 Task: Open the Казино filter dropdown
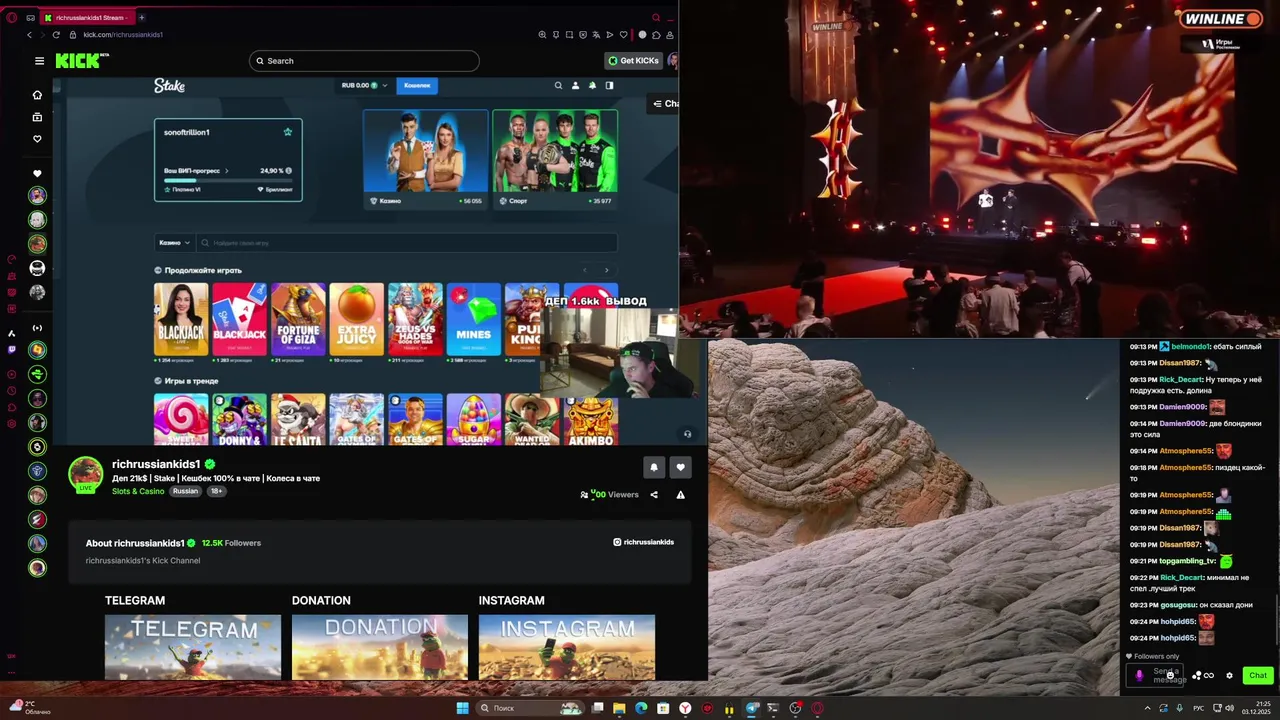point(174,242)
